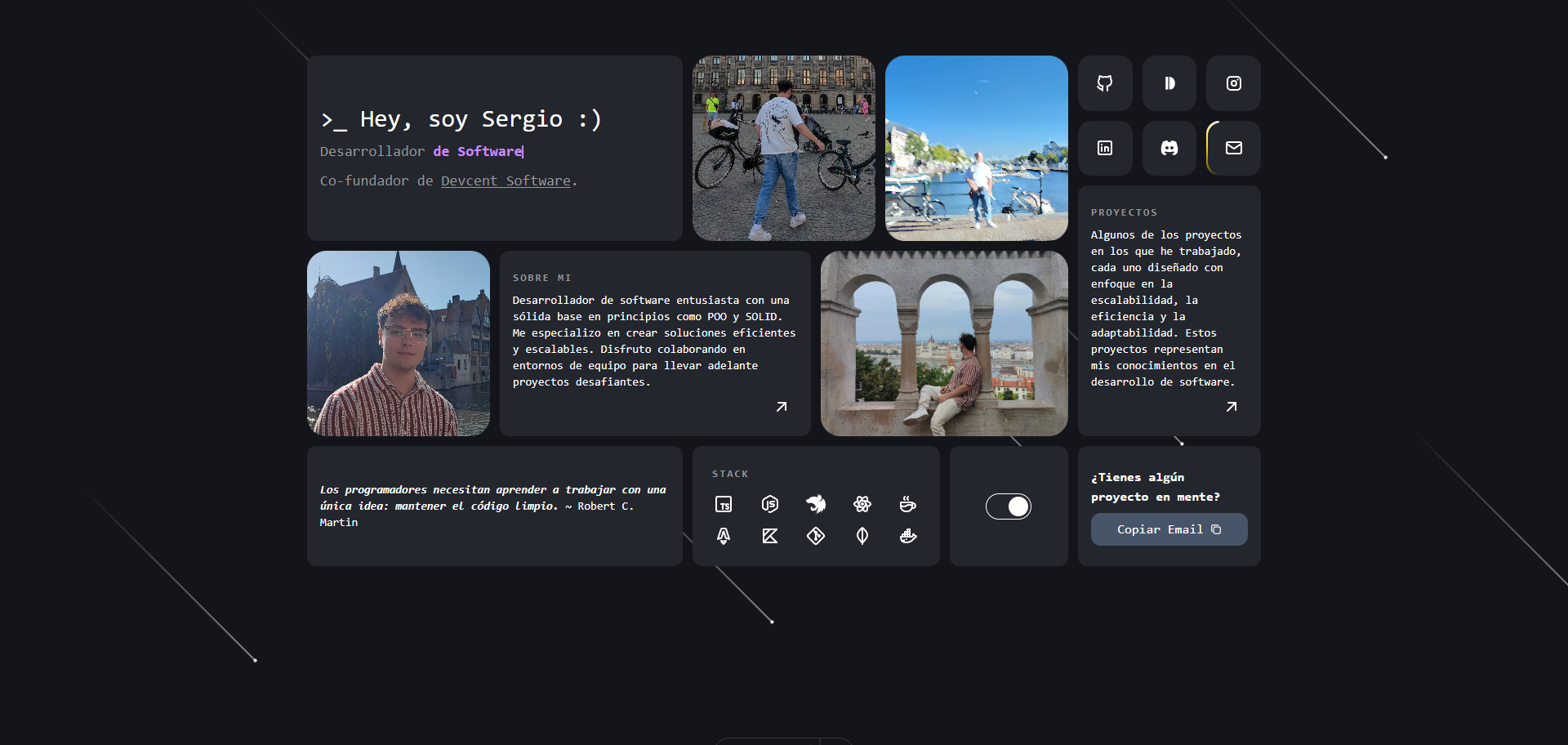
Task: Click the Copiar Email button
Action: (x=1169, y=529)
